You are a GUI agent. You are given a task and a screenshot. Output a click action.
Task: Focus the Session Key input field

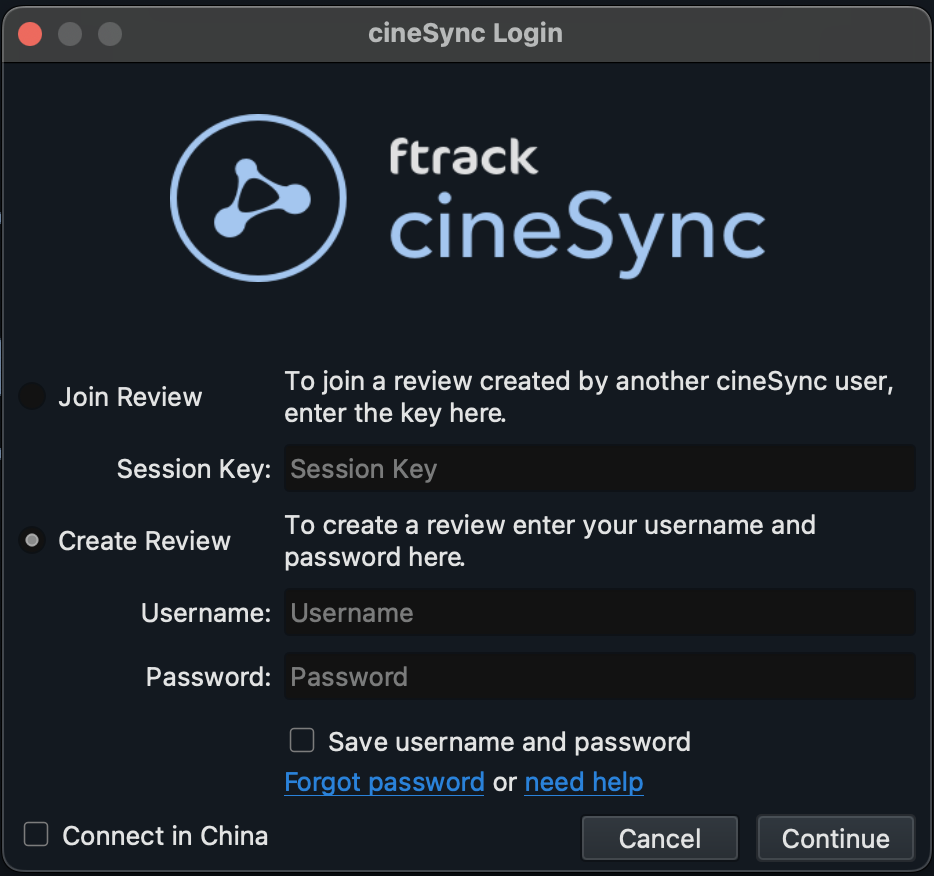[x=600, y=468]
